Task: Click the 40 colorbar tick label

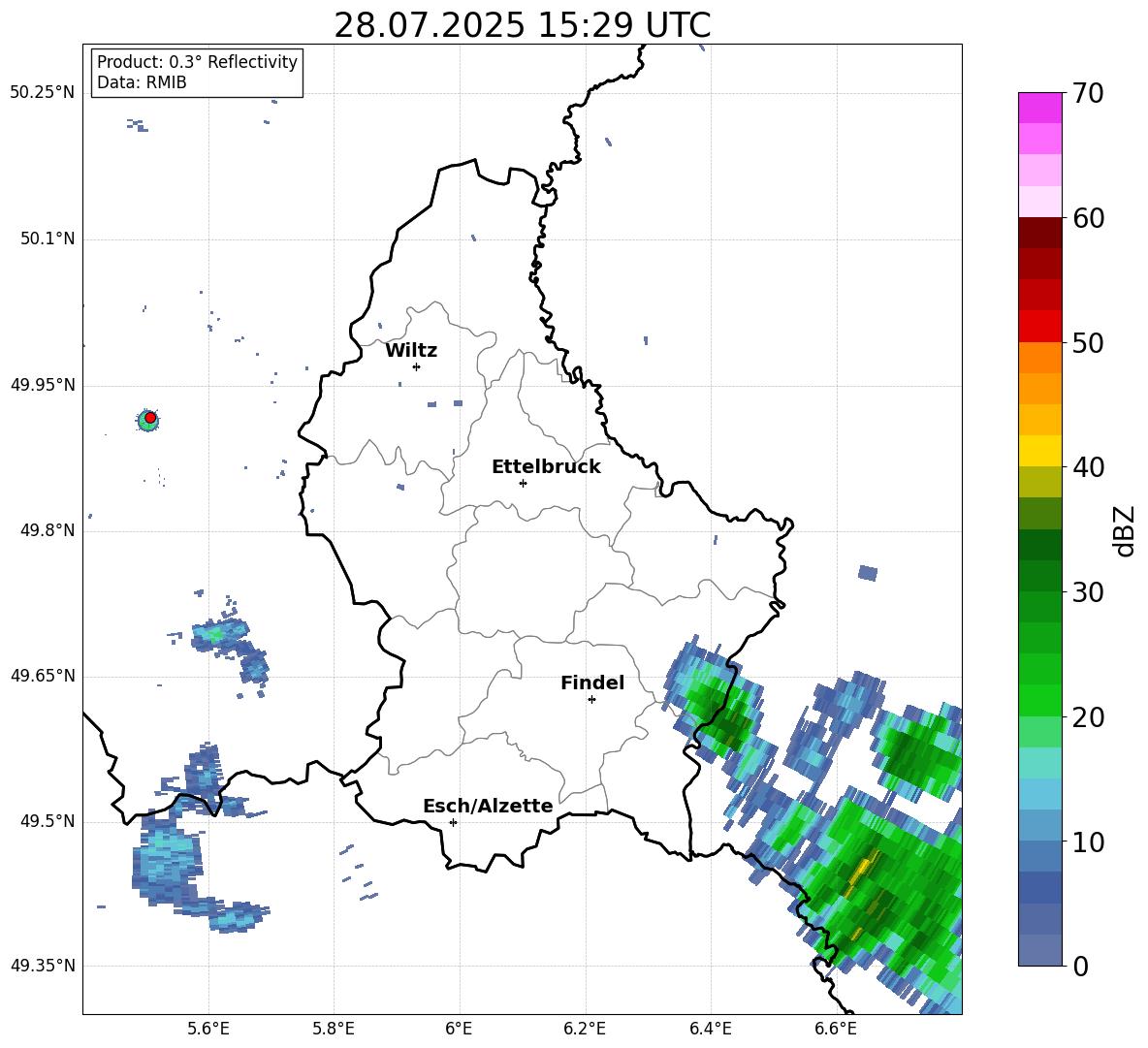Action: (1088, 467)
